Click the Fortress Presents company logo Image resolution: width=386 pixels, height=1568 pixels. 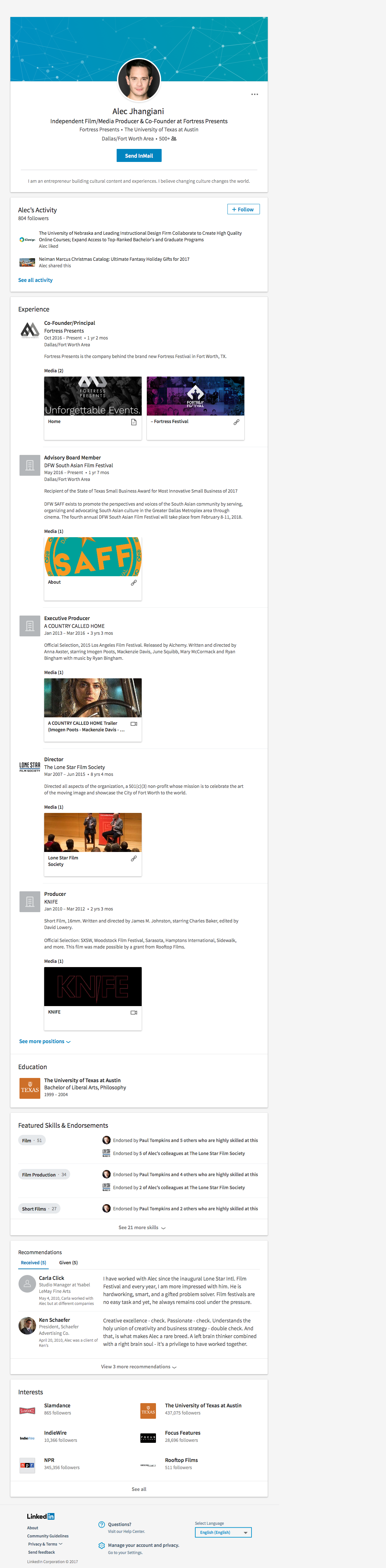(30, 330)
